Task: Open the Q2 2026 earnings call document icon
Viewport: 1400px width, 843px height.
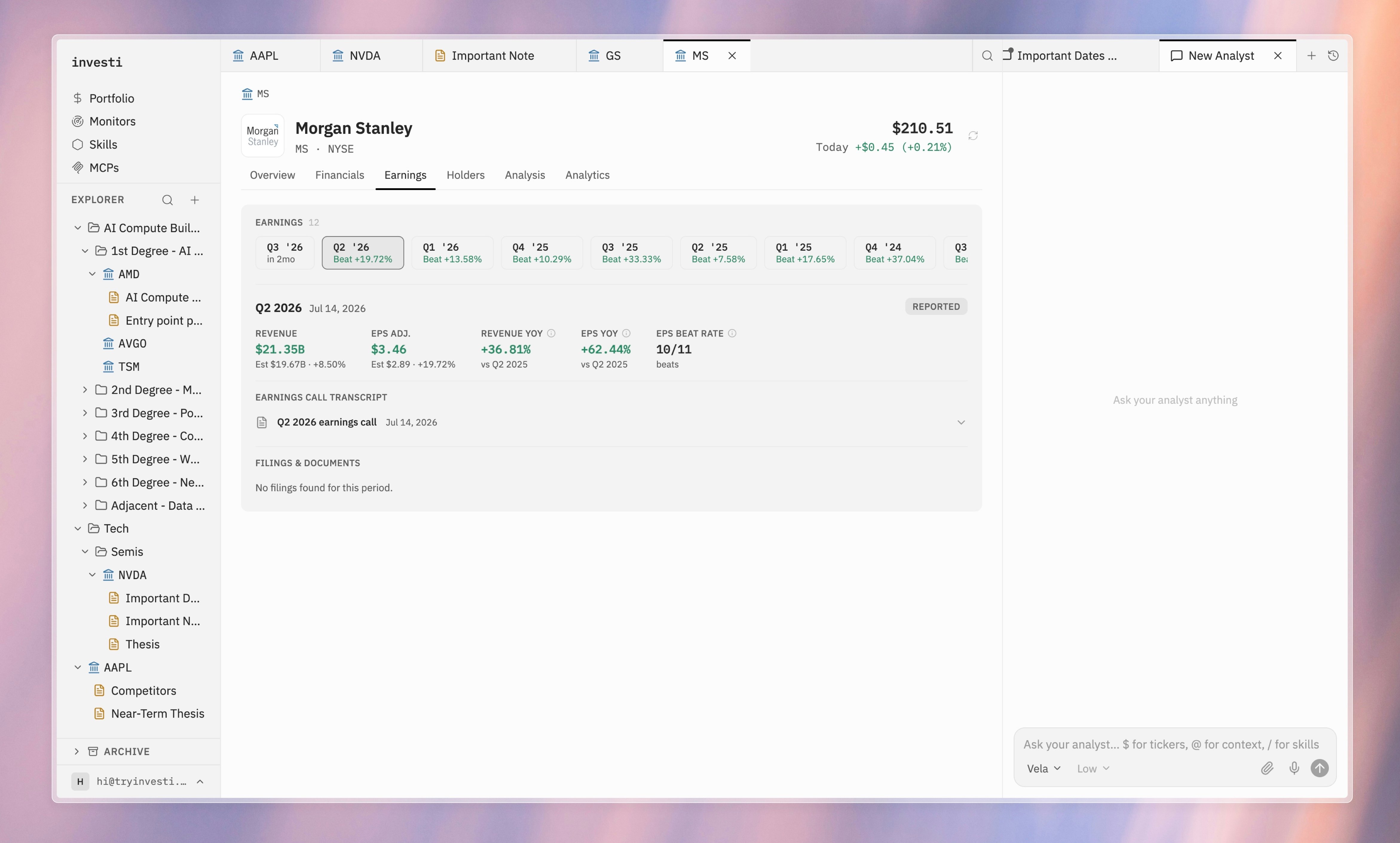Action: tap(262, 422)
